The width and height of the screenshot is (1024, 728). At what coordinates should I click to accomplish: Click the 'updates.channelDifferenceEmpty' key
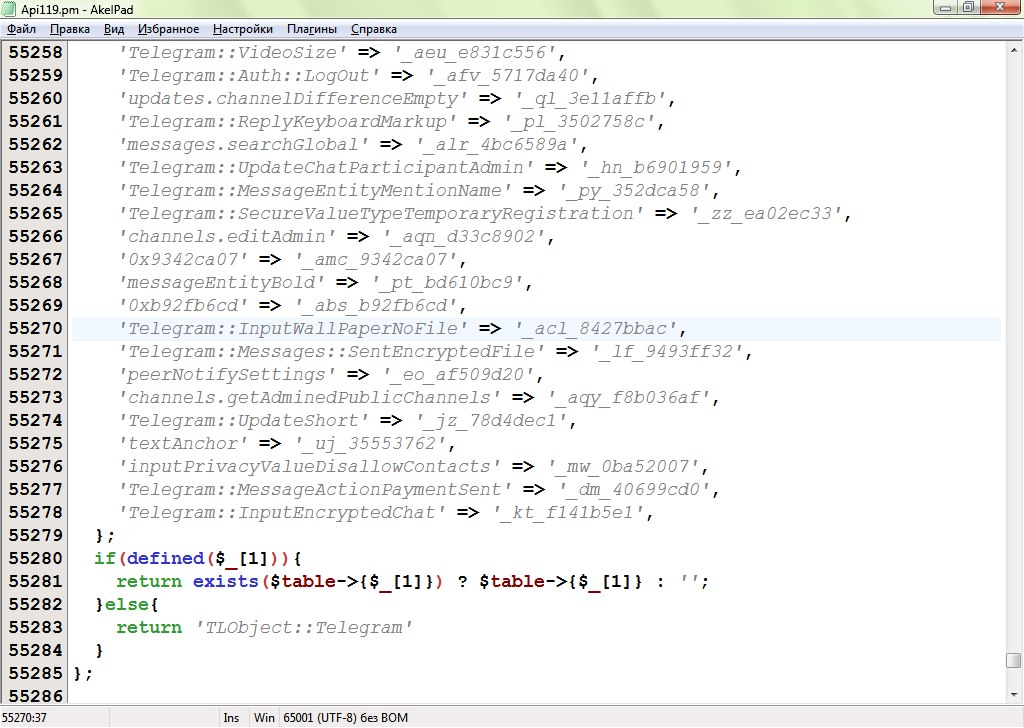pos(292,99)
